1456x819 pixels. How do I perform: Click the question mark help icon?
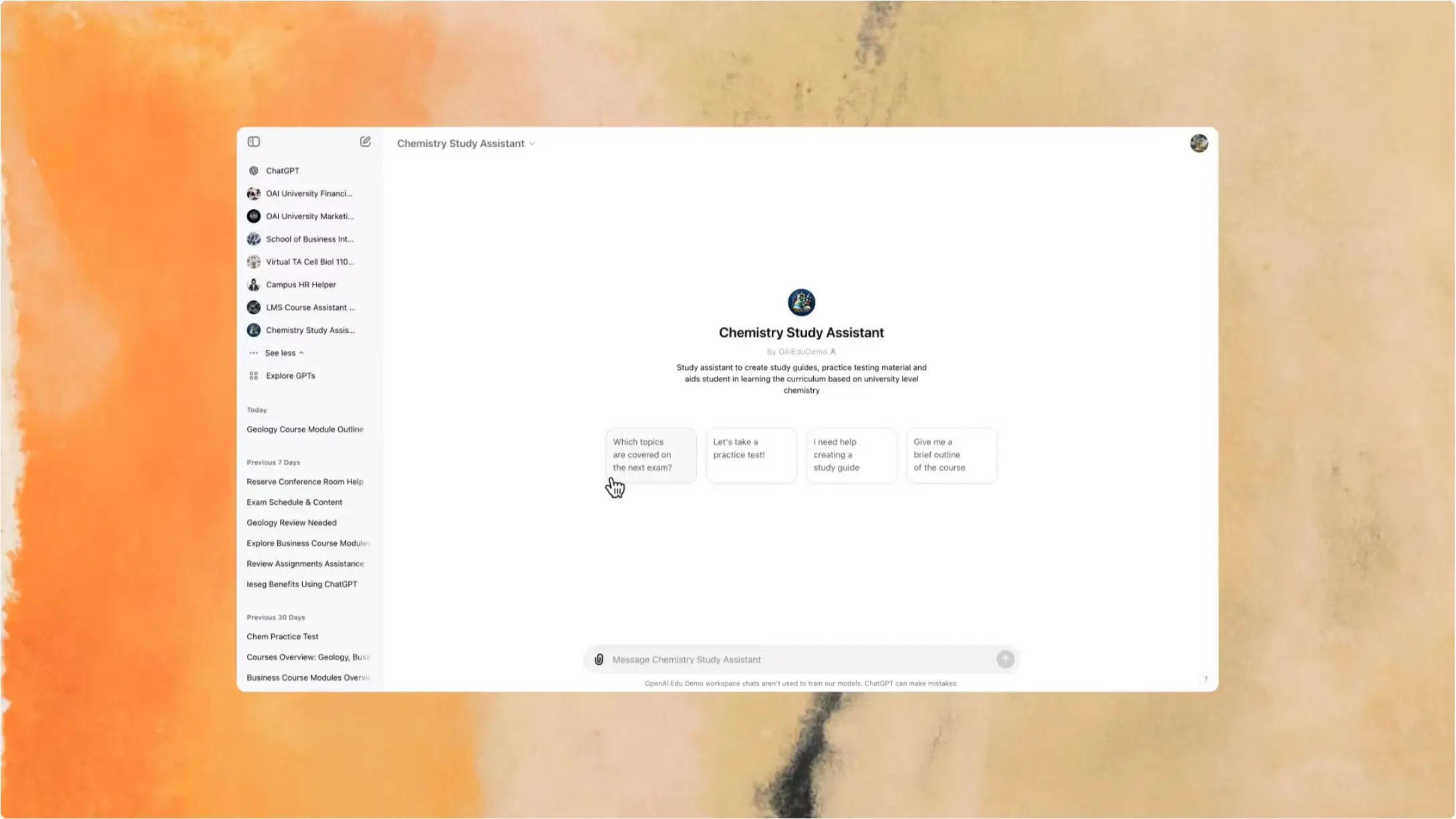click(x=1205, y=679)
